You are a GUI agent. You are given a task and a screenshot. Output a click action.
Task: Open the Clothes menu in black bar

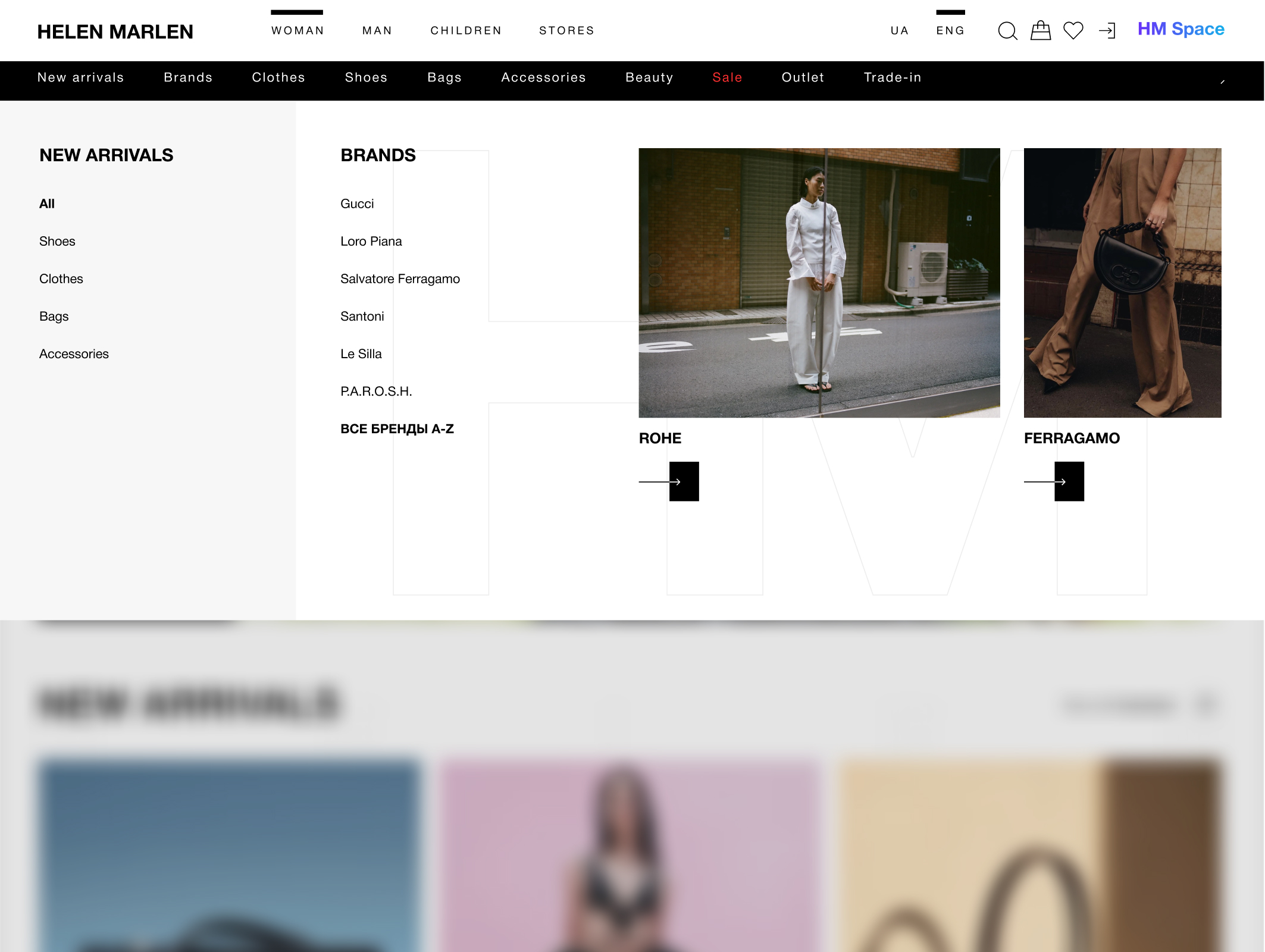(278, 77)
